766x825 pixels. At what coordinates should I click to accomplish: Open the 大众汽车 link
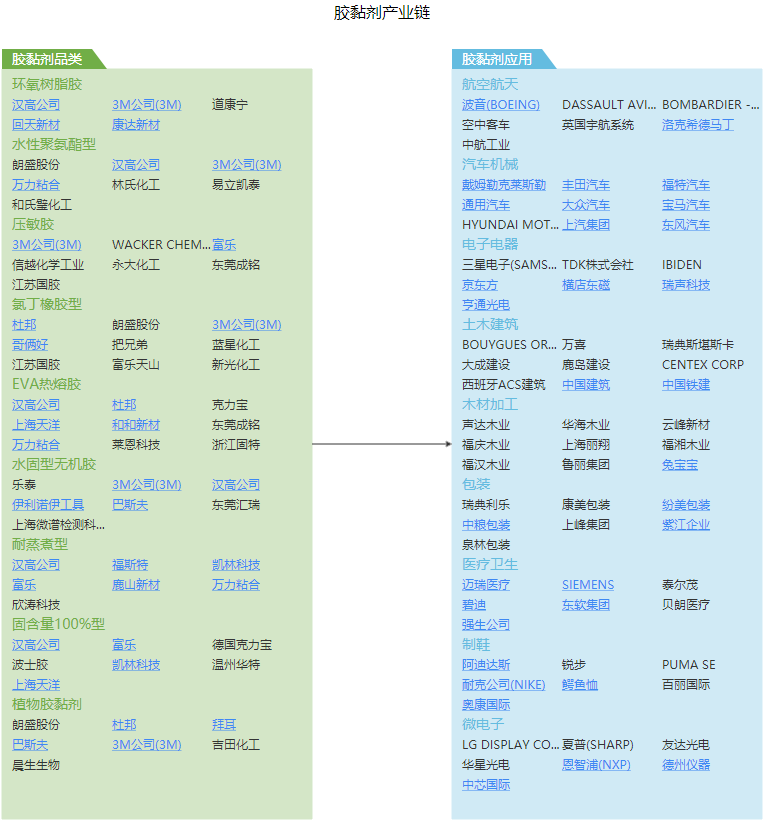point(586,205)
